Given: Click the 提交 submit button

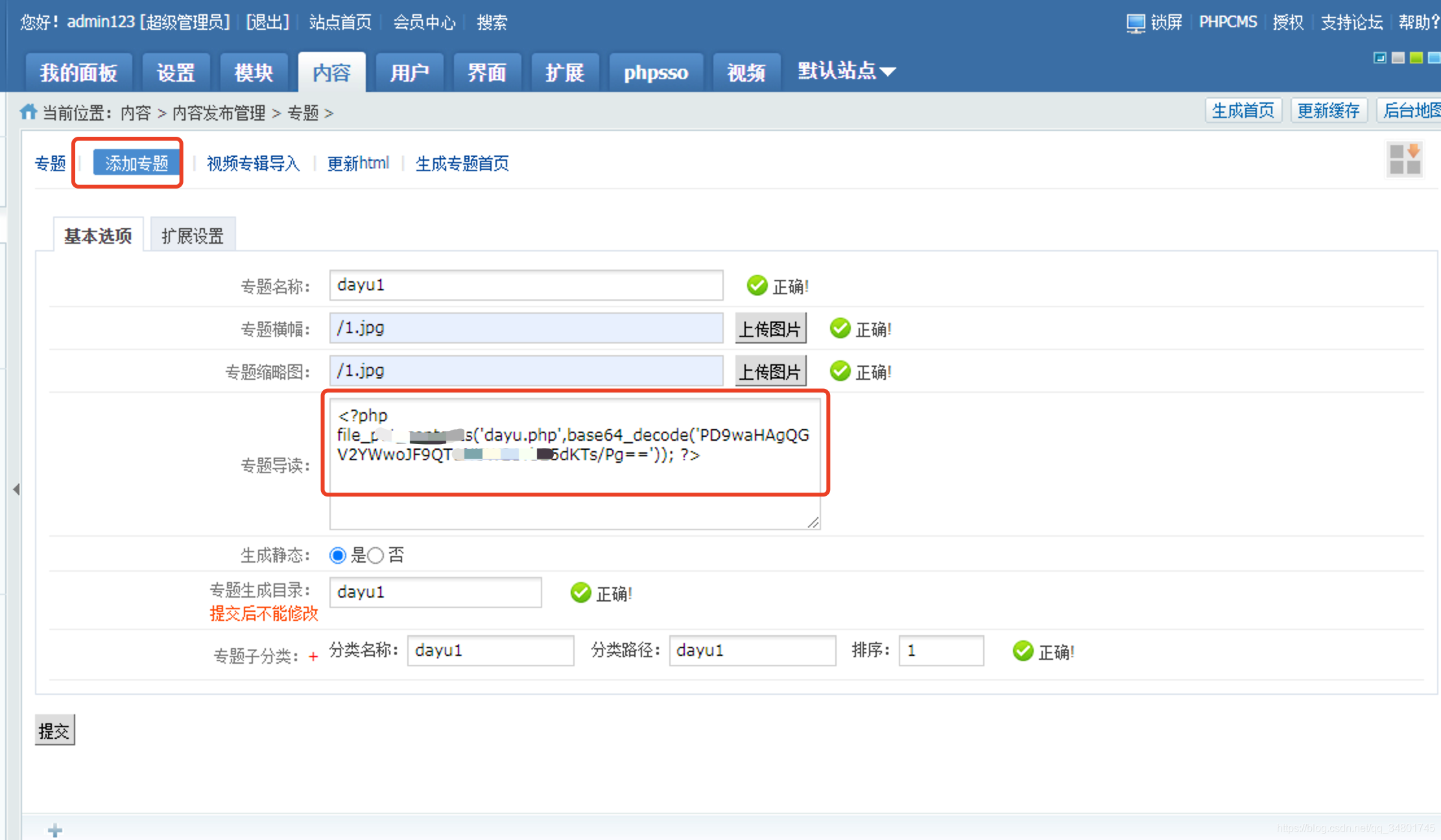Looking at the screenshot, I should 54,730.
